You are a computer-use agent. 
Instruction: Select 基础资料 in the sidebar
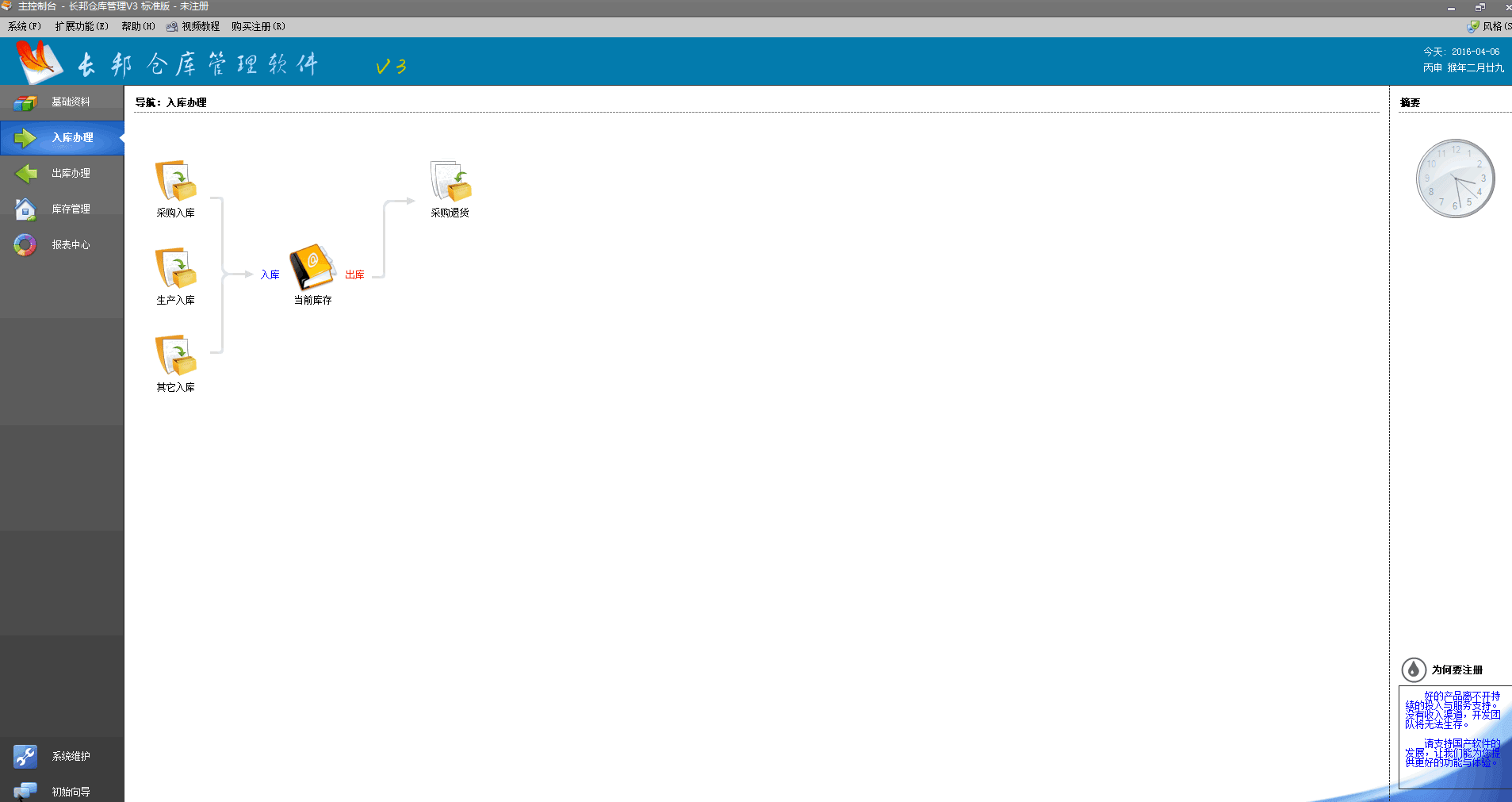[x=62, y=102]
